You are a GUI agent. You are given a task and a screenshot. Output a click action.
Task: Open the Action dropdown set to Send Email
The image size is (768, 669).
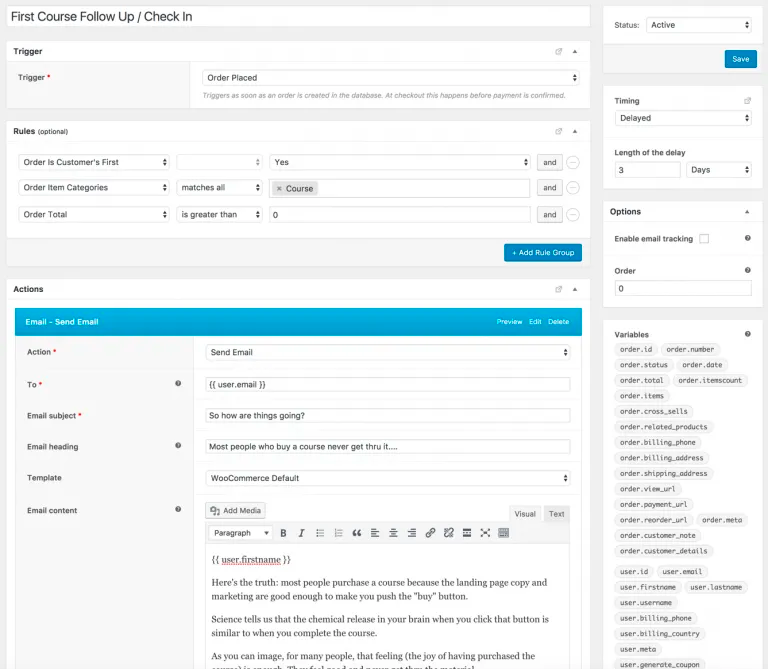[387, 352]
